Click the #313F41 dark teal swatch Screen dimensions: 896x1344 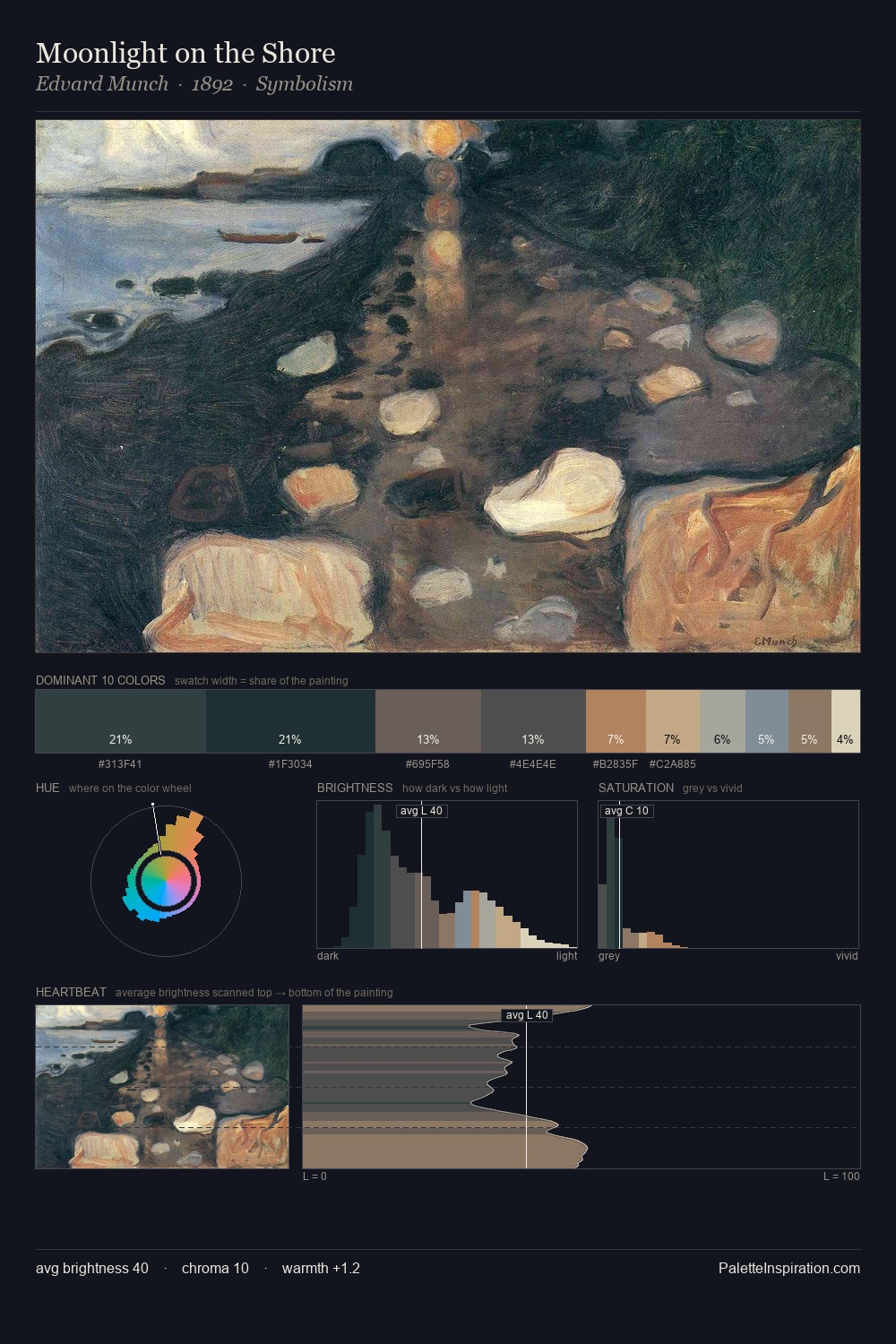click(x=121, y=721)
